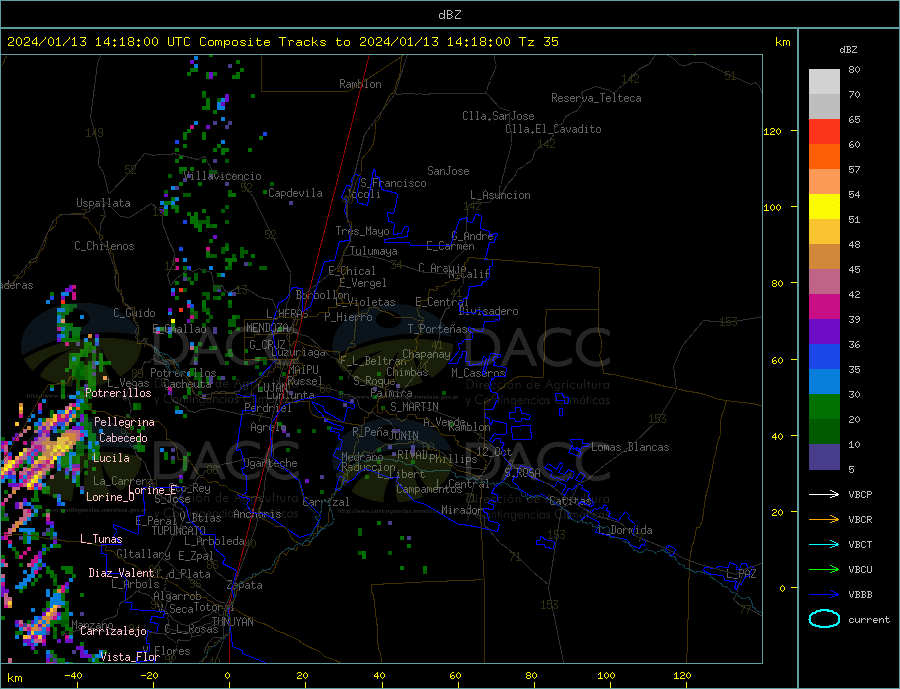Click the Mirador label
Viewport: 900px width, 689px height.
462,510
